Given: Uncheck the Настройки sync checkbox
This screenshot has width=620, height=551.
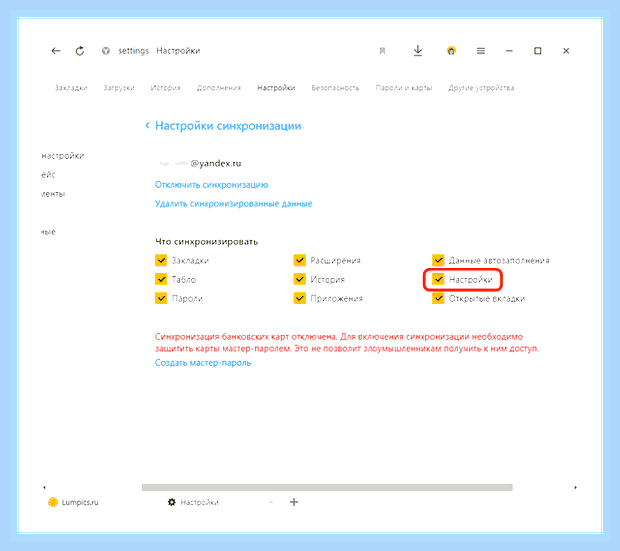Looking at the screenshot, I should click(x=438, y=279).
